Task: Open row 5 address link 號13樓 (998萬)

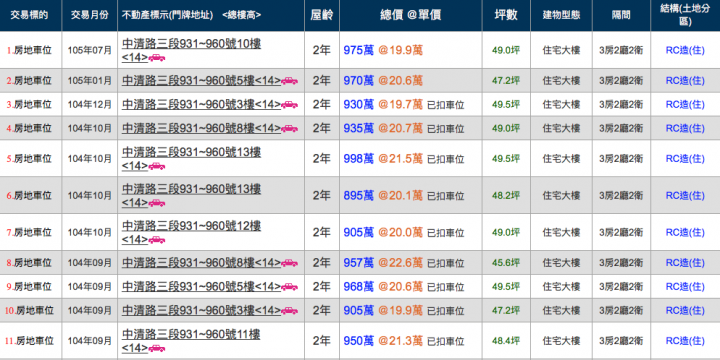Action: point(191,159)
